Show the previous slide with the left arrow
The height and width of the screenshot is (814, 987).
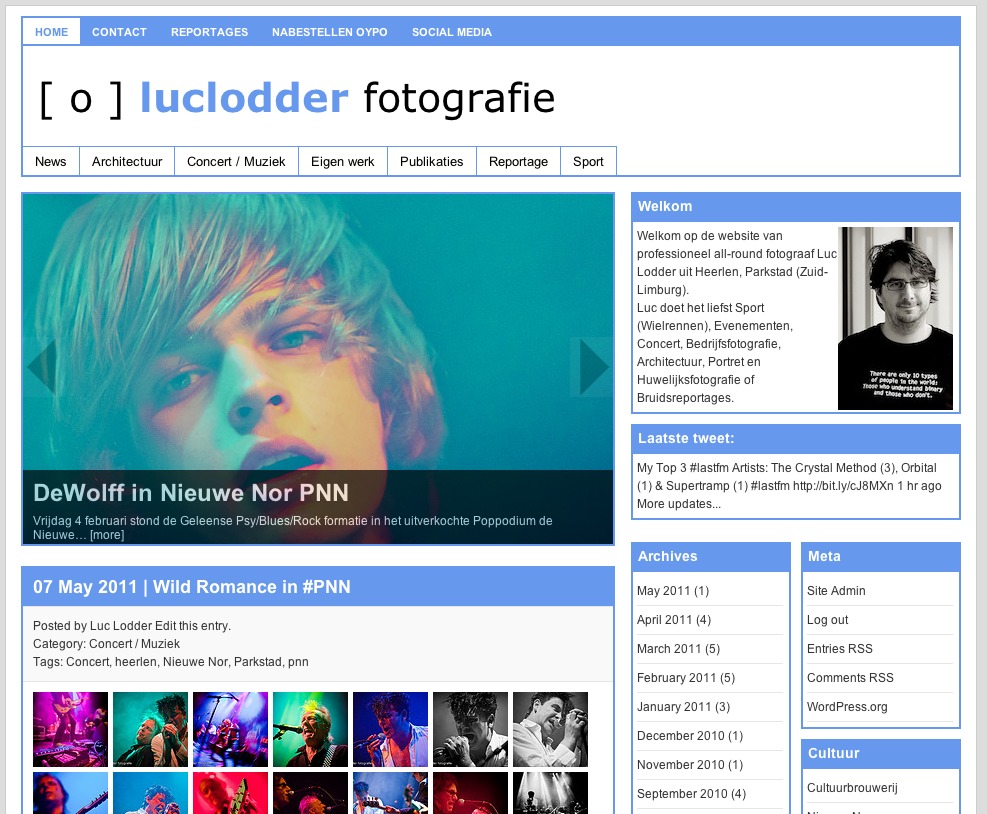[x=42, y=367]
